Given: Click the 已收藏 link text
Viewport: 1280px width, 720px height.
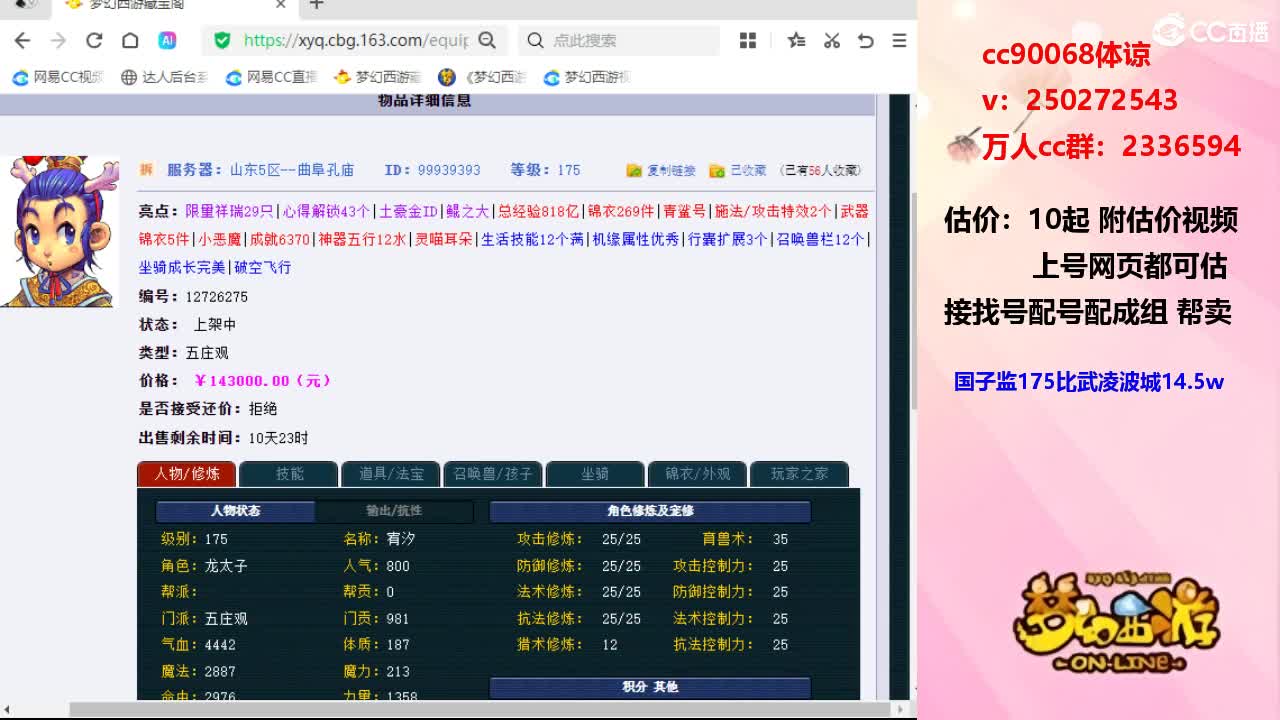Looking at the screenshot, I should pos(748,171).
